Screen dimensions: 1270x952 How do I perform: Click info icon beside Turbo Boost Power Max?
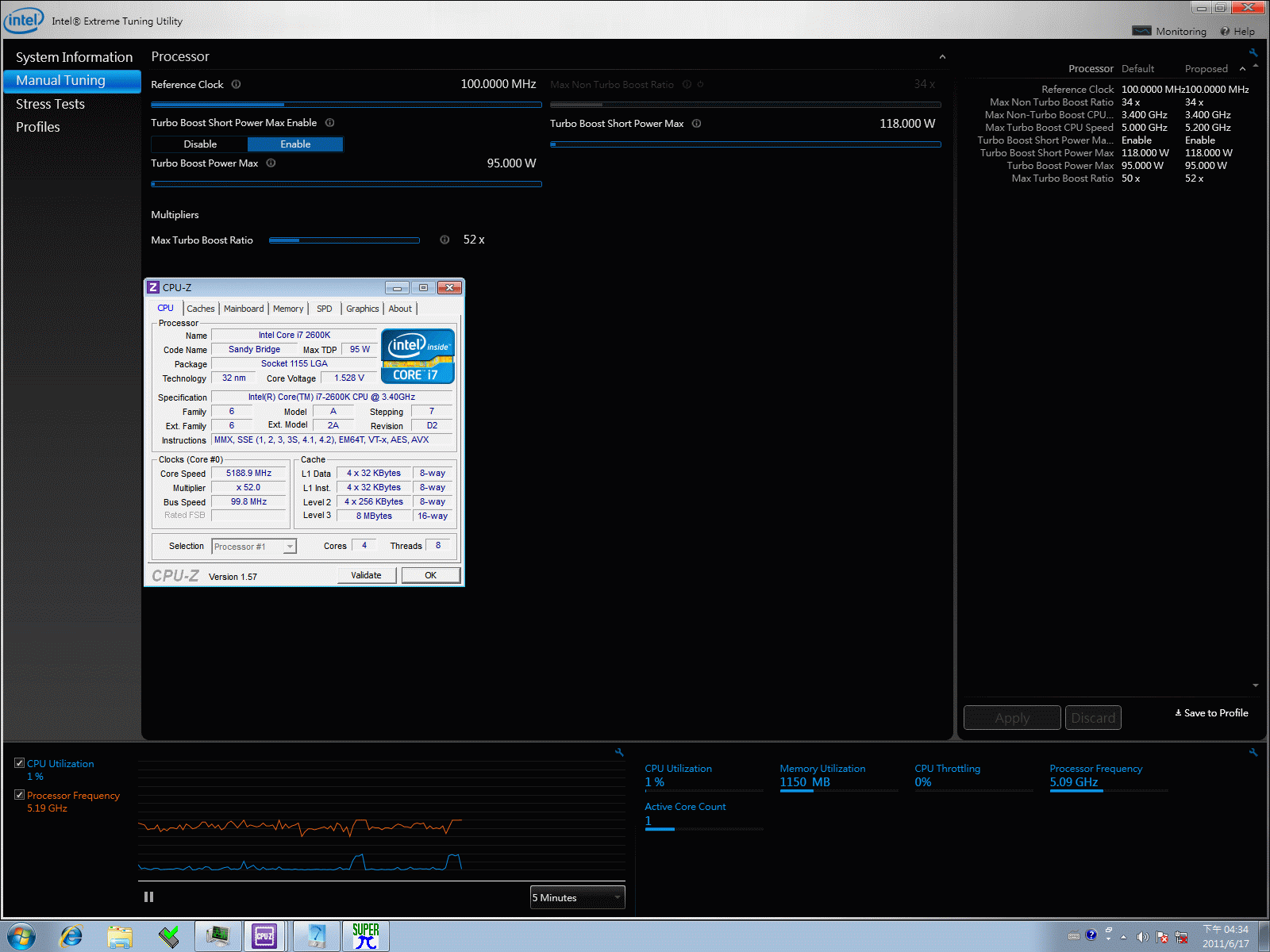(x=271, y=163)
